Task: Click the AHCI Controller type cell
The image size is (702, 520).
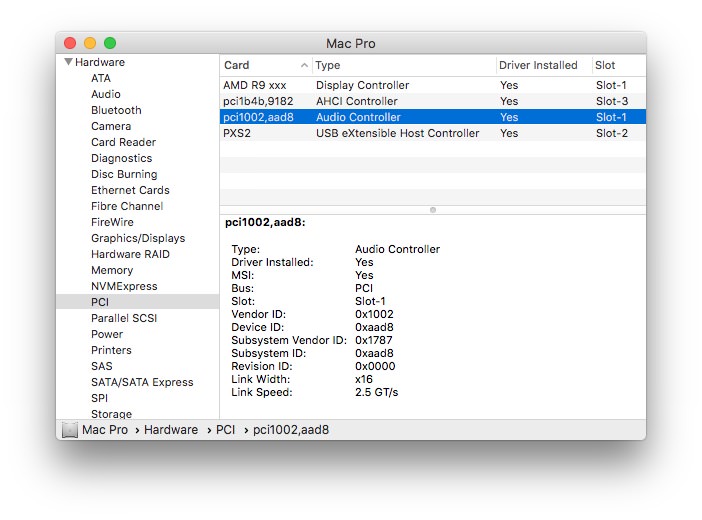Action: (356, 101)
